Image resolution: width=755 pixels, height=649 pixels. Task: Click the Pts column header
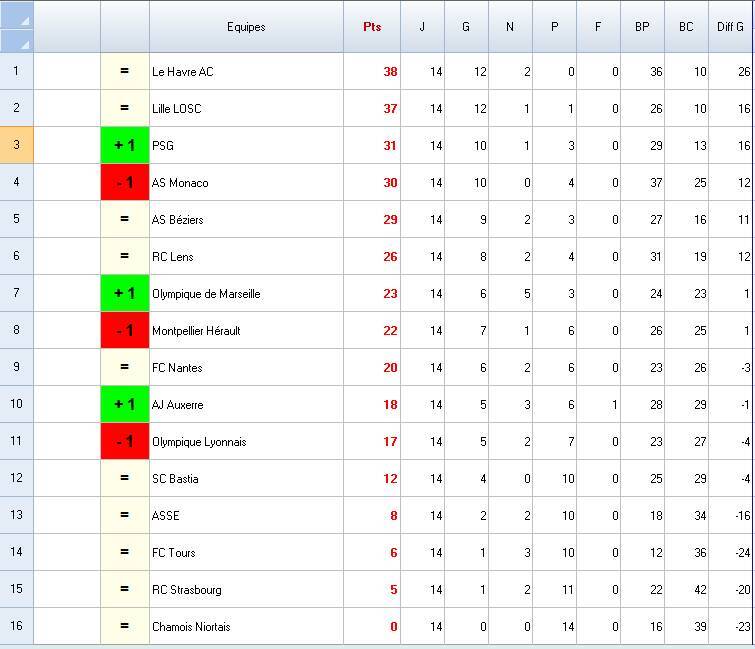[x=372, y=27]
